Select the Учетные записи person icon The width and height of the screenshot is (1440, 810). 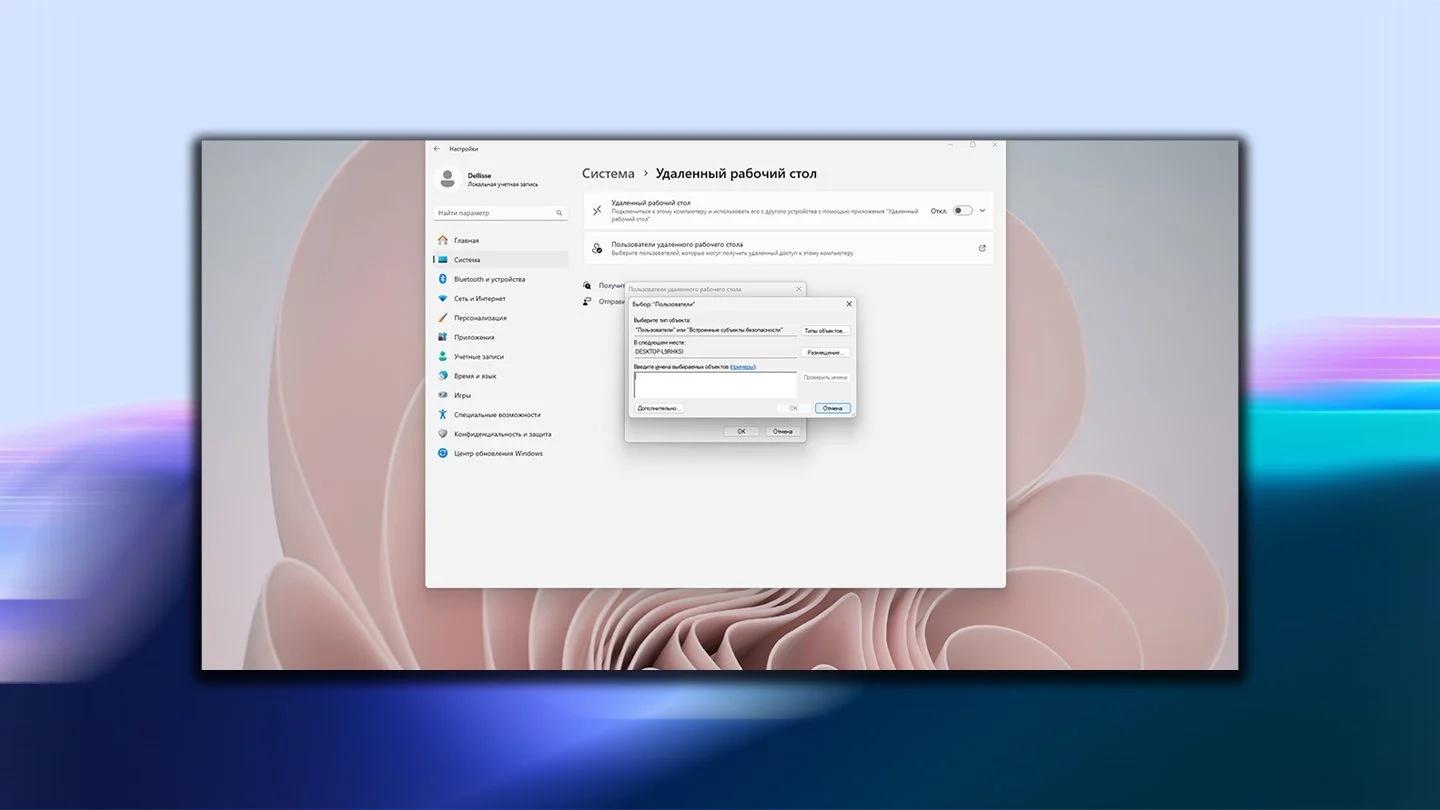click(x=443, y=357)
